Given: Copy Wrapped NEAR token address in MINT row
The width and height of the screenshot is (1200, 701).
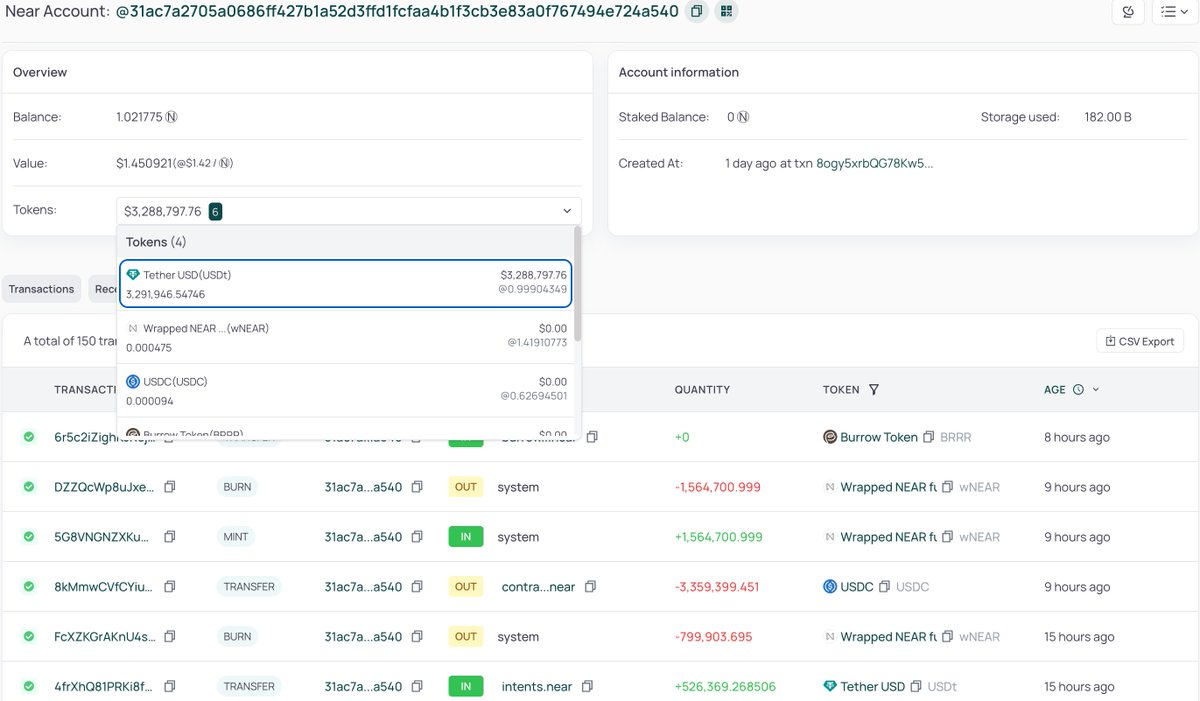Looking at the screenshot, I should (948, 537).
